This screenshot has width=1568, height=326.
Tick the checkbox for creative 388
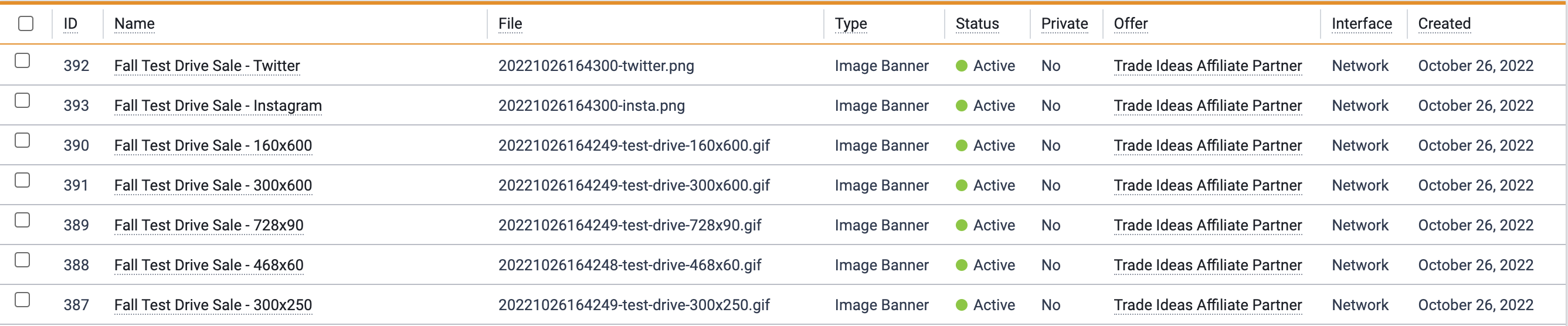pyautogui.click(x=22, y=260)
